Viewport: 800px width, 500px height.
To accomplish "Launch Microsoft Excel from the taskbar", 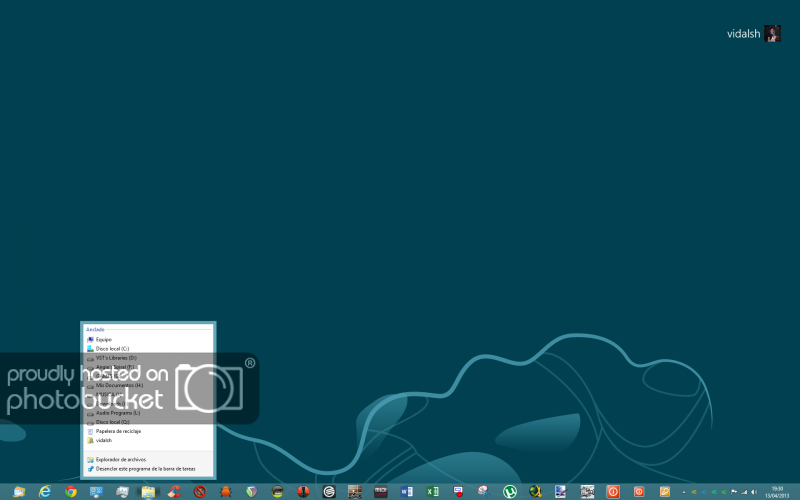I will 432,491.
